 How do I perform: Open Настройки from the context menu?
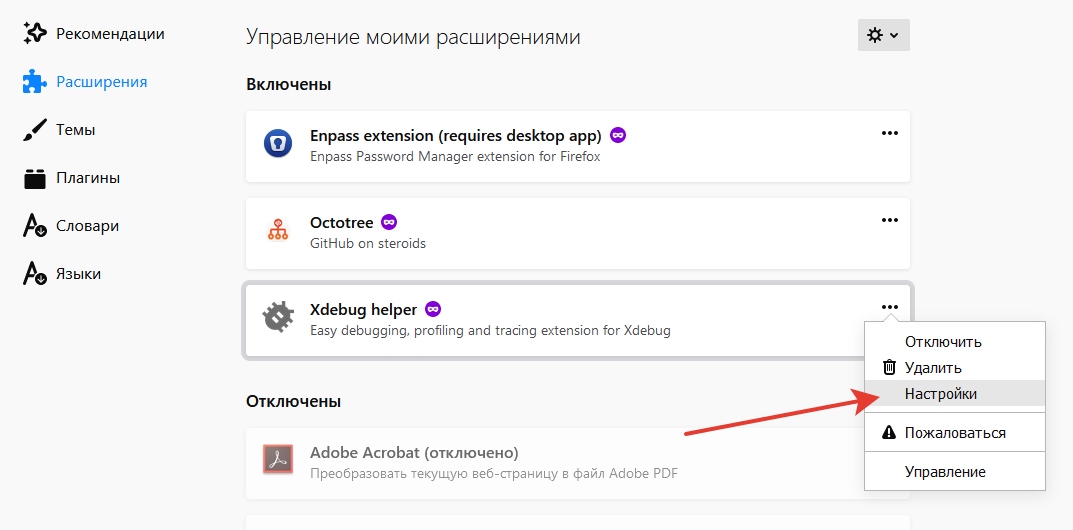coord(955,394)
